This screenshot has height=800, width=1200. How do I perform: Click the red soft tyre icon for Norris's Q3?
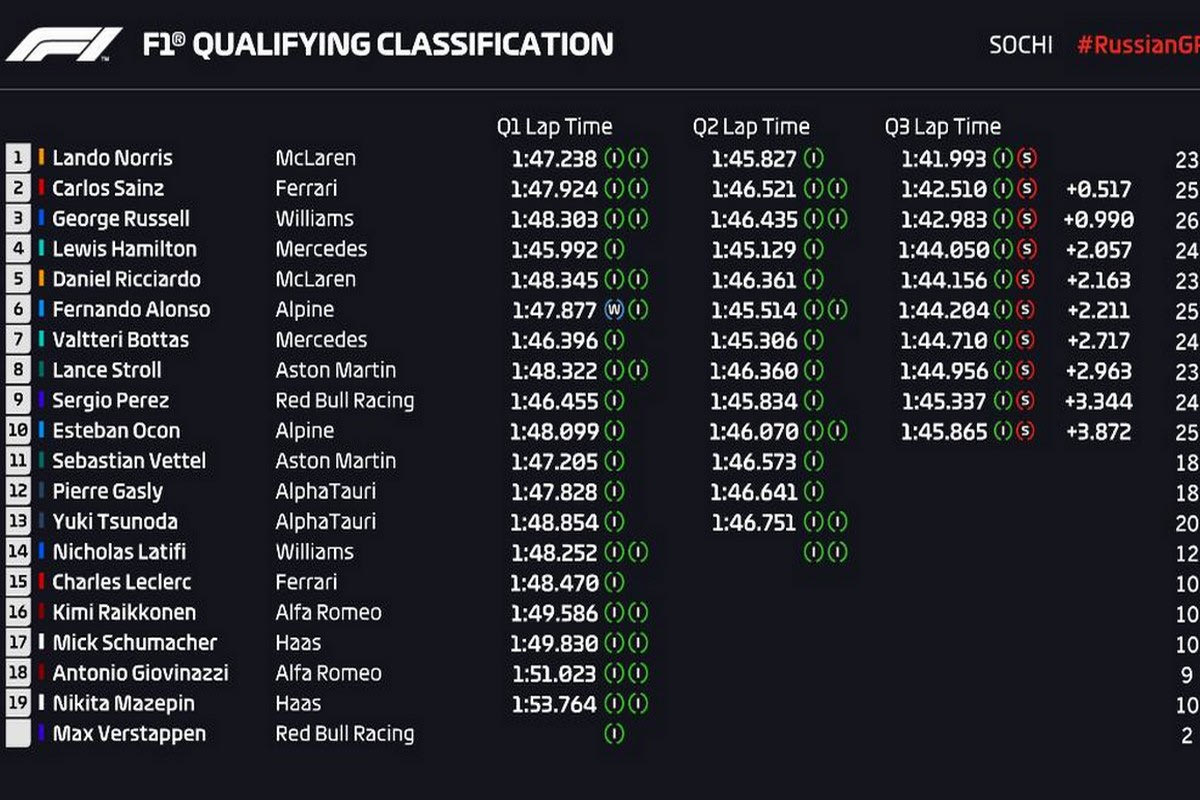(x=1026, y=158)
